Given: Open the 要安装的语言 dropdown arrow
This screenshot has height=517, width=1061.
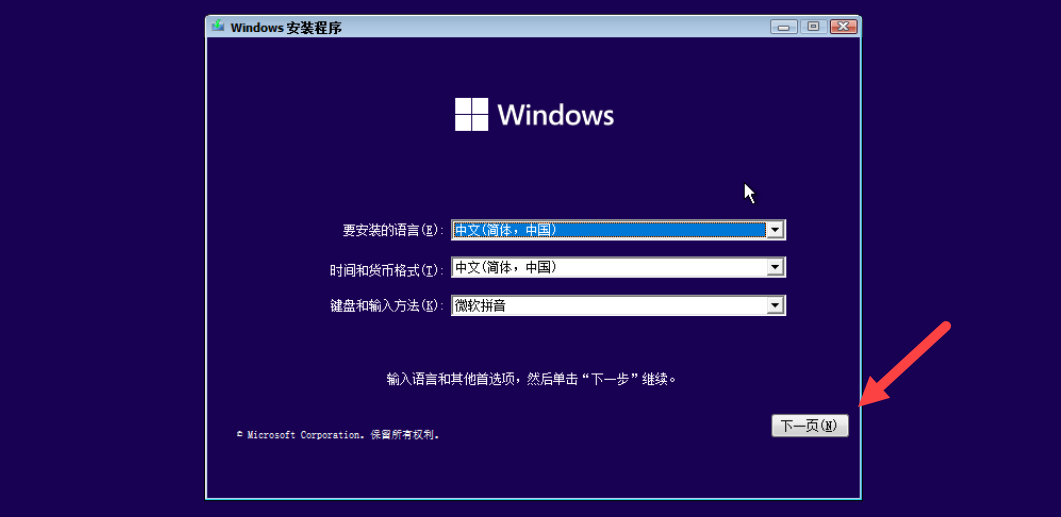Looking at the screenshot, I should 775,230.
